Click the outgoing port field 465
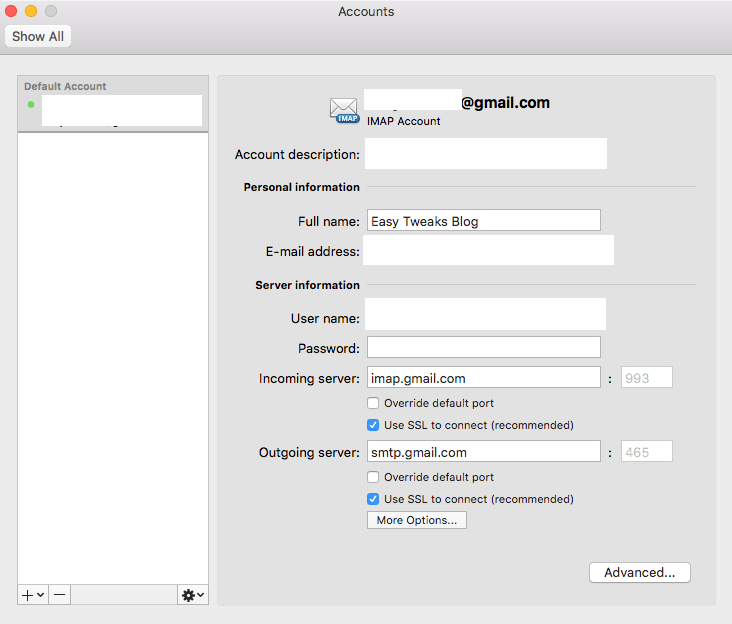Viewport: 732px width, 624px height. tap(647, 451)
